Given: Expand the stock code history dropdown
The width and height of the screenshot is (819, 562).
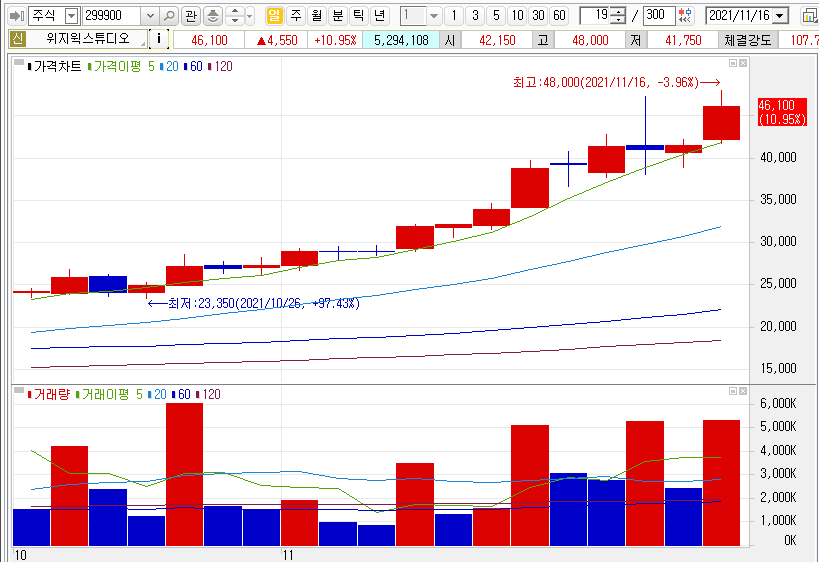Looking at the screenshot, I should click(x=150, y=16).
